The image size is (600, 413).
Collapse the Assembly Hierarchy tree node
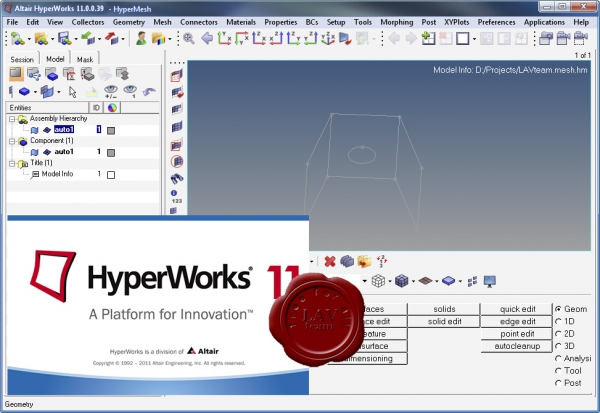point(12,119)
